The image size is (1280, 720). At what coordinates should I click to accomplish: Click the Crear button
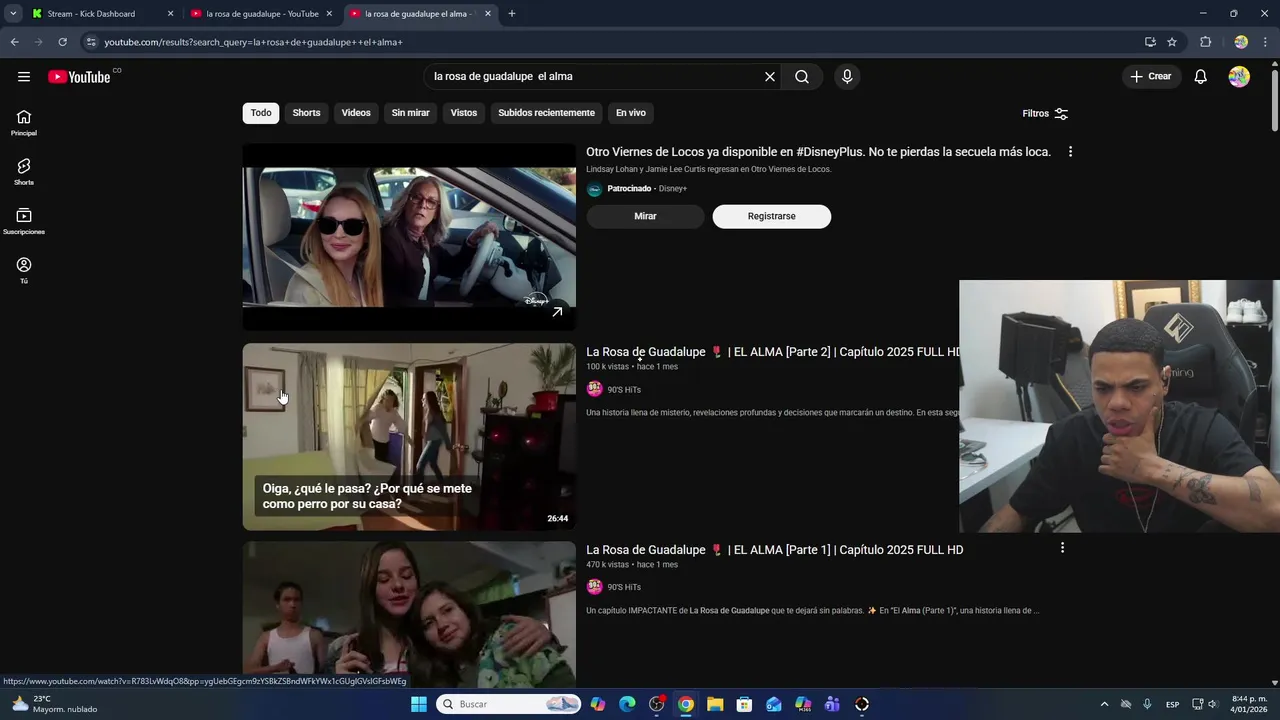tap(1151, 77)
